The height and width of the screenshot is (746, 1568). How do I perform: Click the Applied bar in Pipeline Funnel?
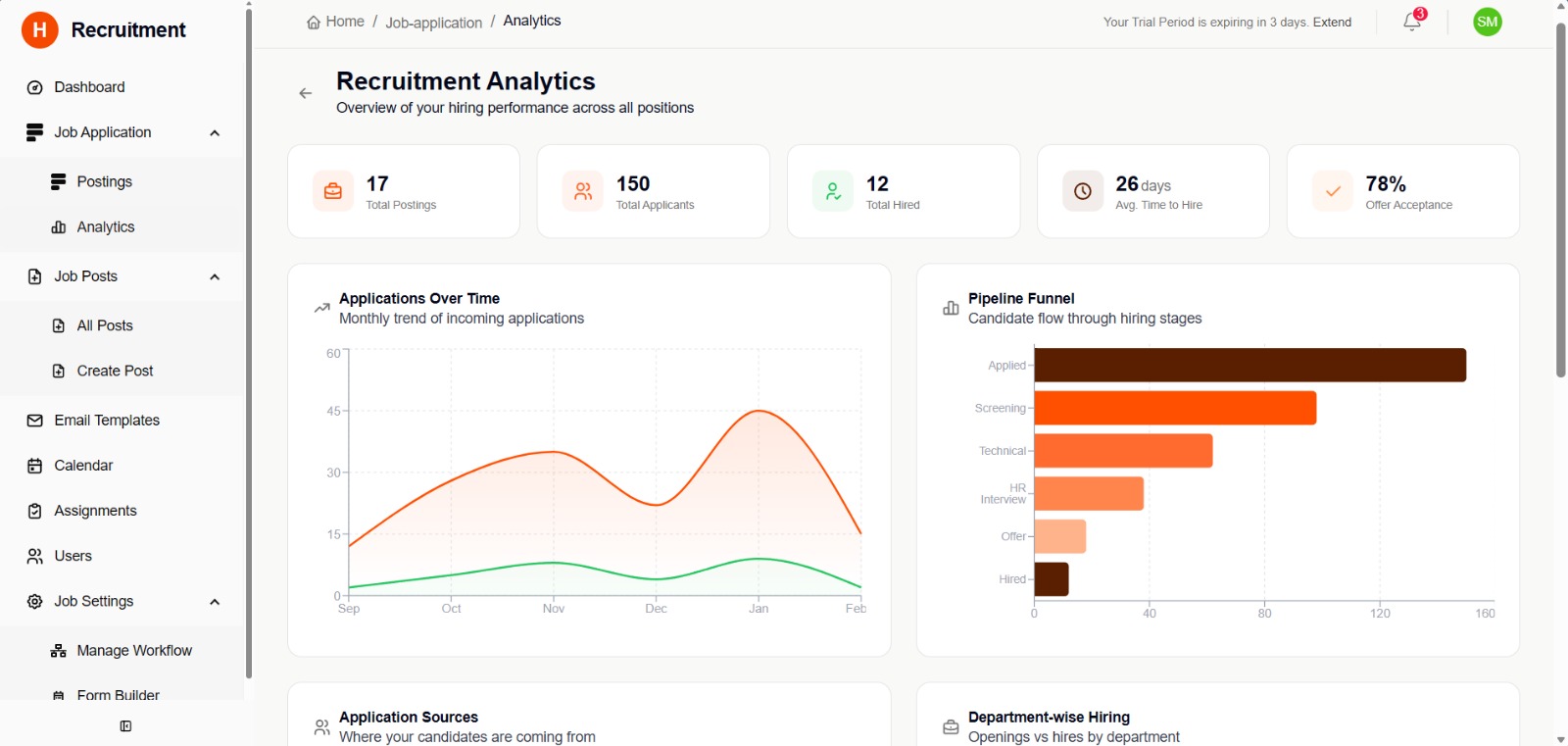coord(1249,366)
